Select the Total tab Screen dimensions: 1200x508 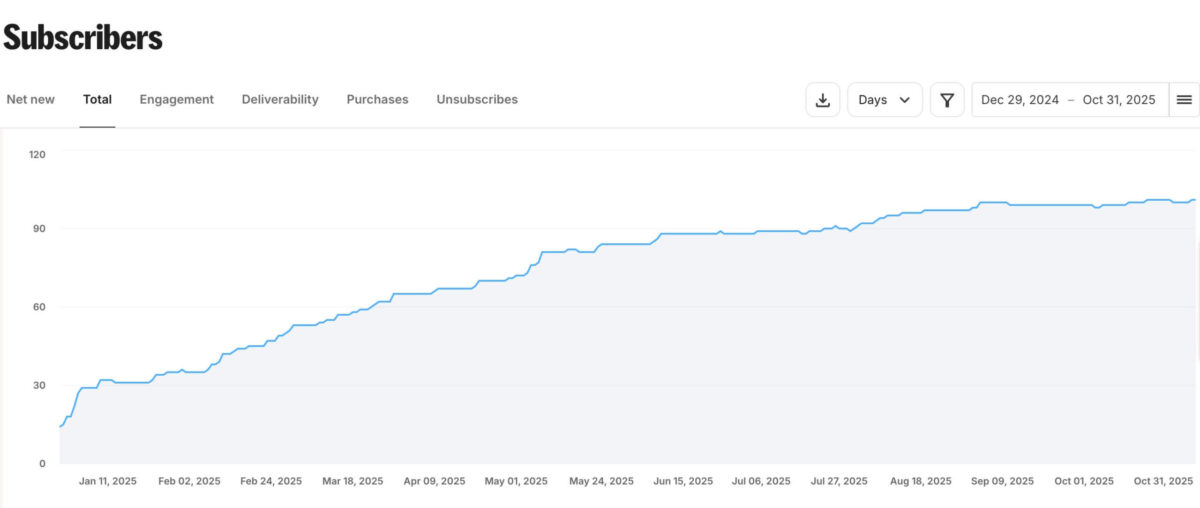point(97,100)
